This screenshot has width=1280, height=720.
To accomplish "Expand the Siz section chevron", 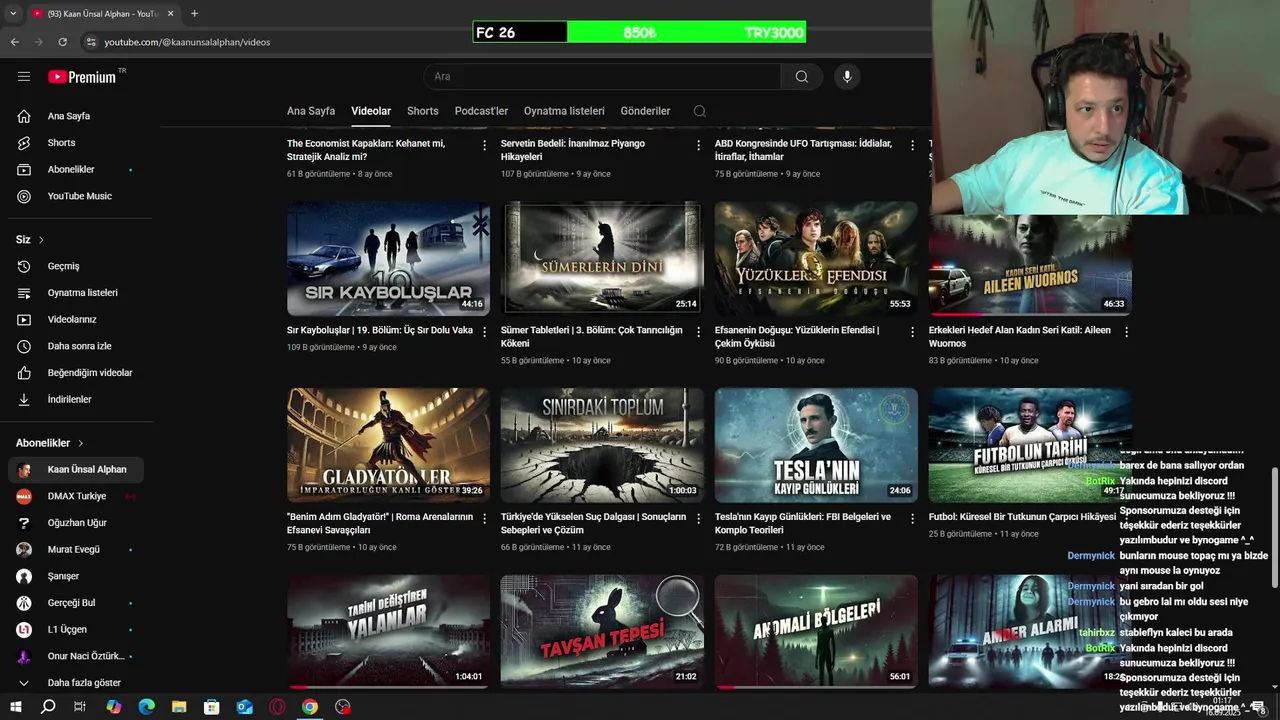I will (x=41, y=240).
